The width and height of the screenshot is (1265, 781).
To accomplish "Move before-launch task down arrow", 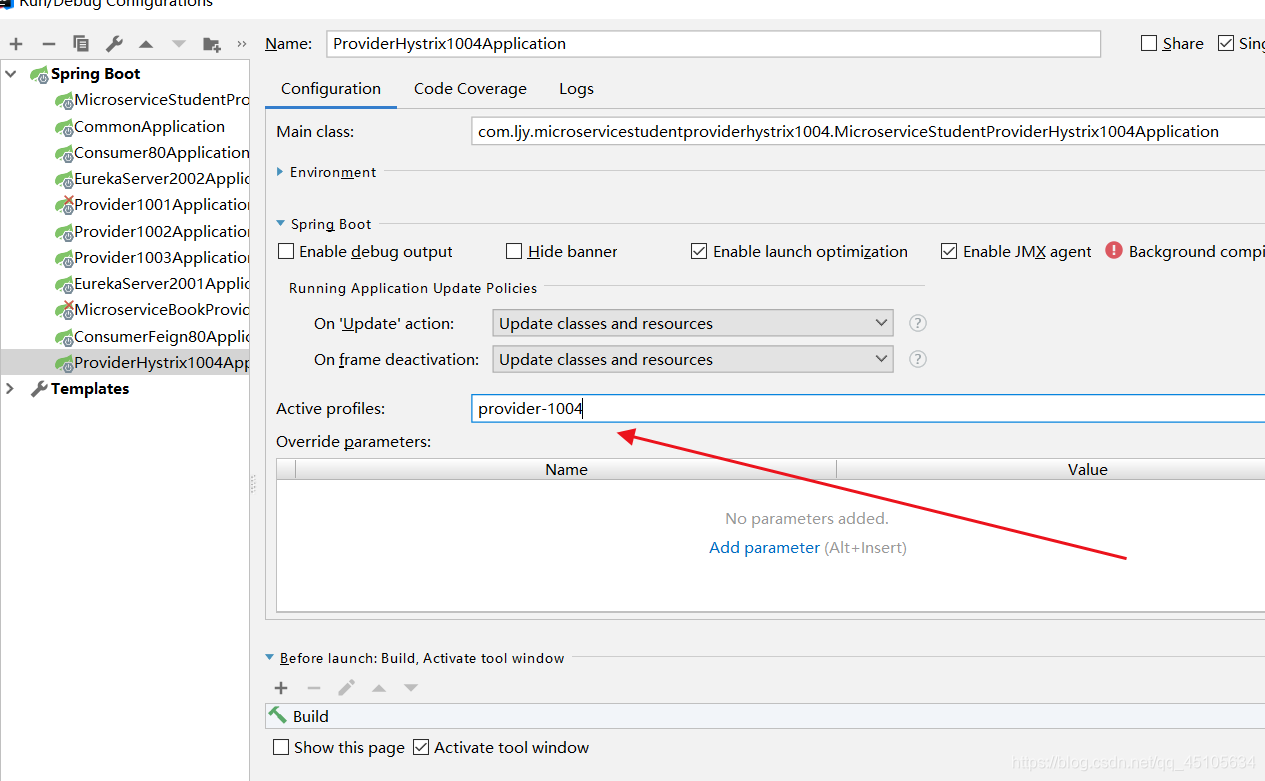I will click(x=411, y=688).
